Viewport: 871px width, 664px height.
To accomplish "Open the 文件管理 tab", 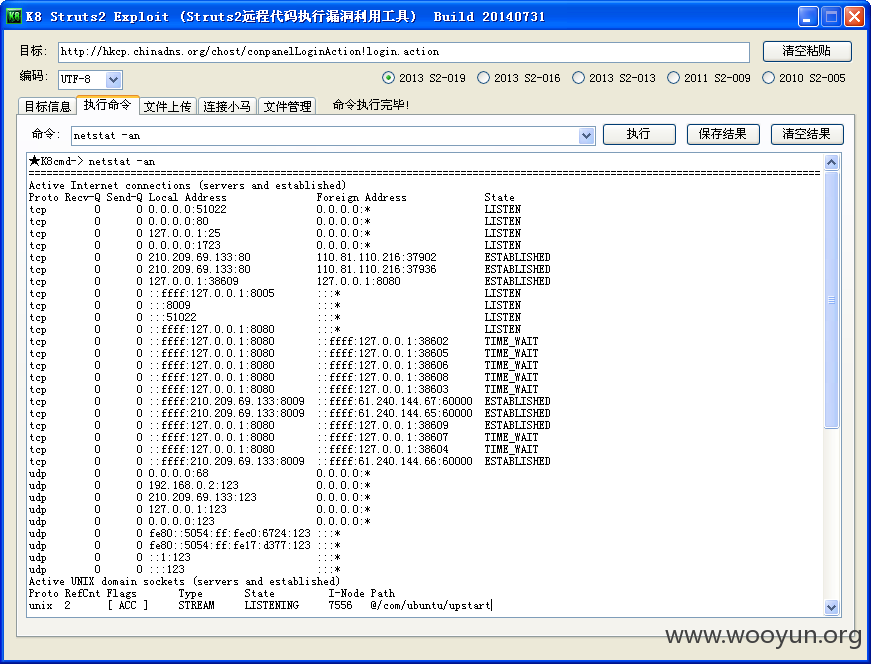I will tap(287, 106).
